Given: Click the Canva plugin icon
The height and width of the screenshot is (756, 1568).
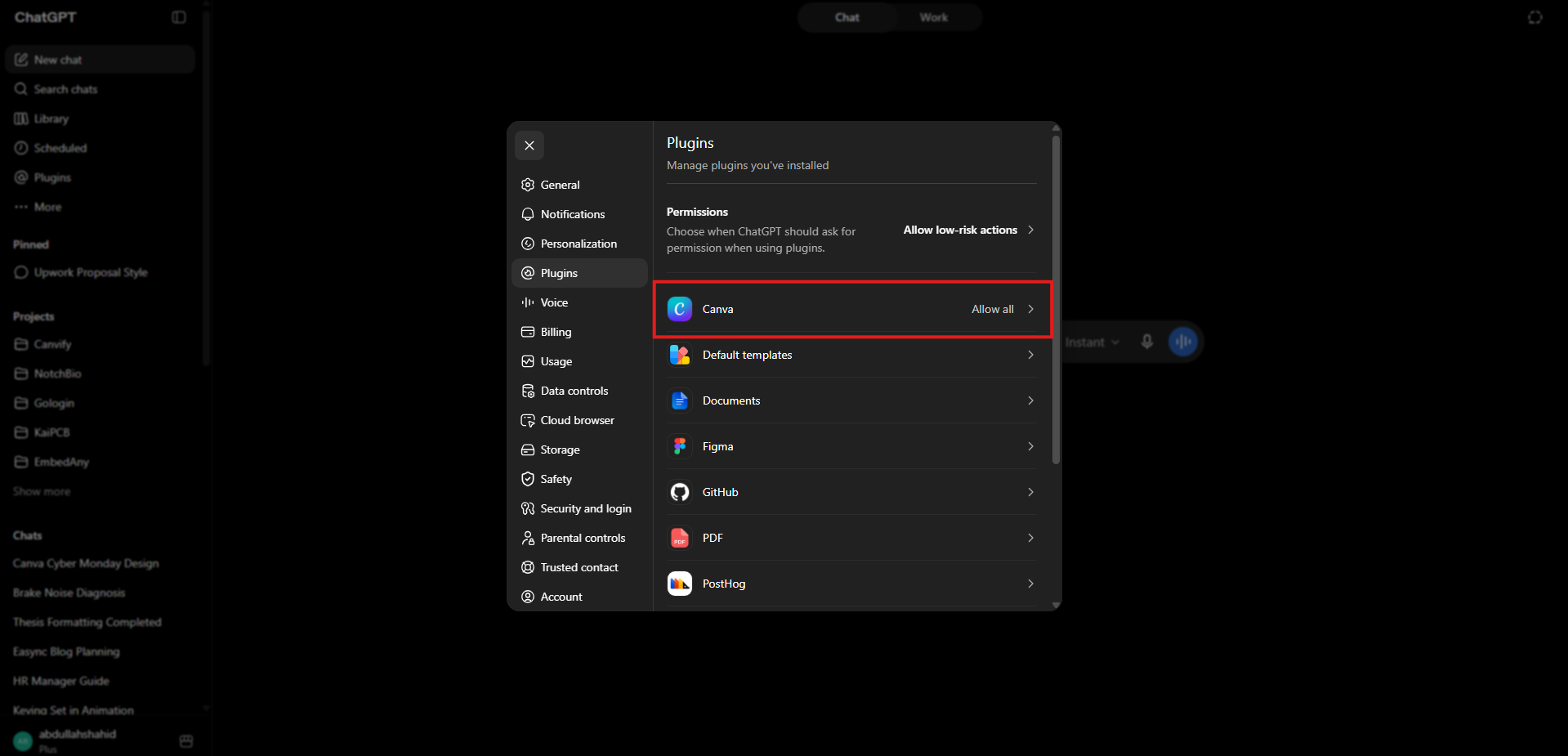Looking at the screenshot, I should [x=680, y=309].
